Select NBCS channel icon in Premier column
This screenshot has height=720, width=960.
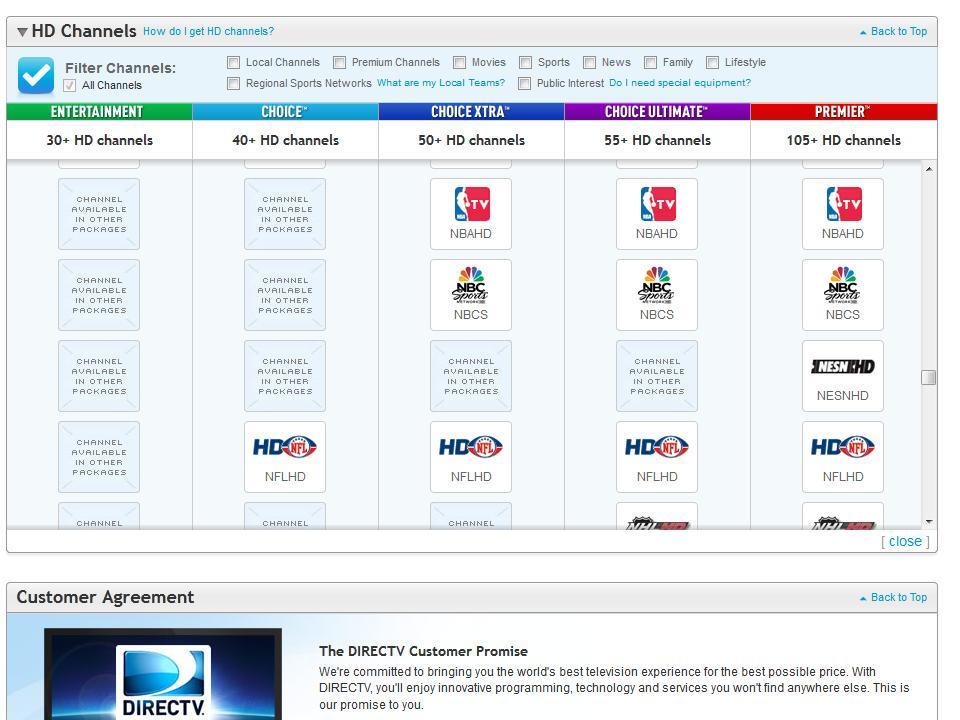pyautogui.click(x=842, y=294)
